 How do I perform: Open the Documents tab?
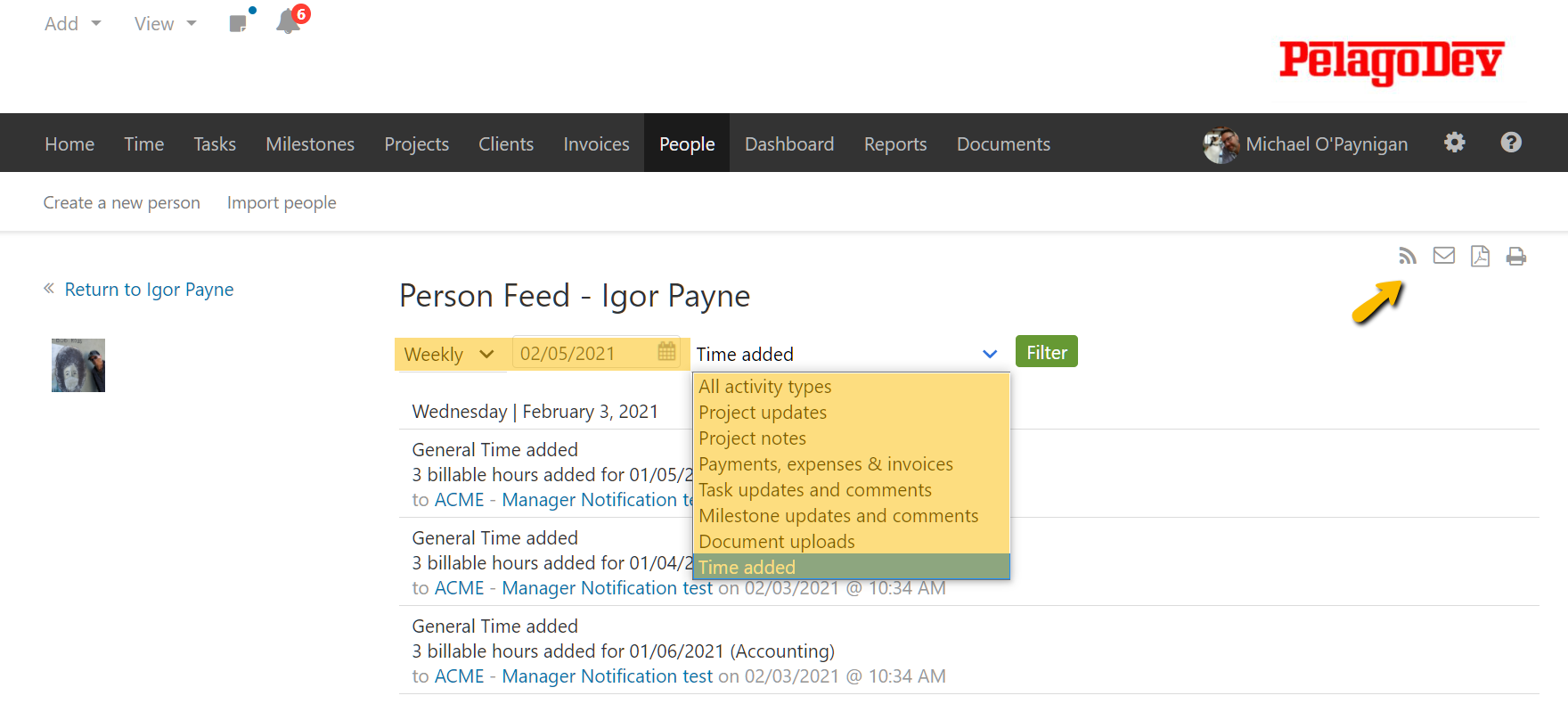[x=1003, y=143]
